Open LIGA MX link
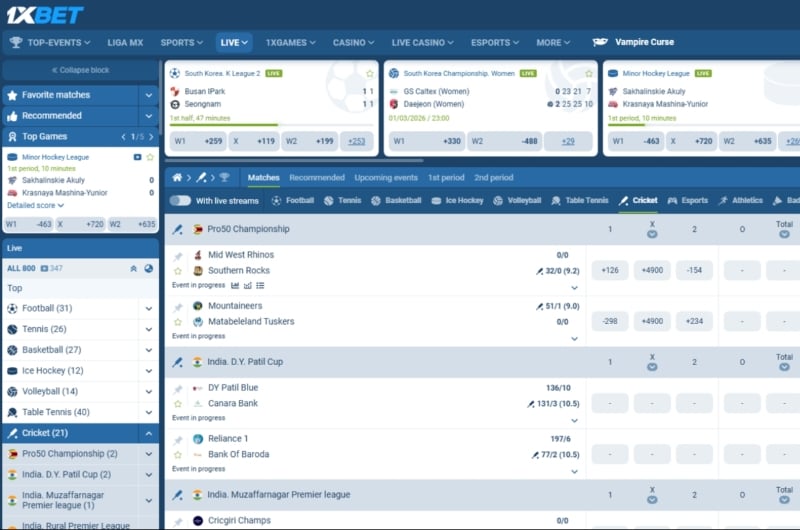 125,42
